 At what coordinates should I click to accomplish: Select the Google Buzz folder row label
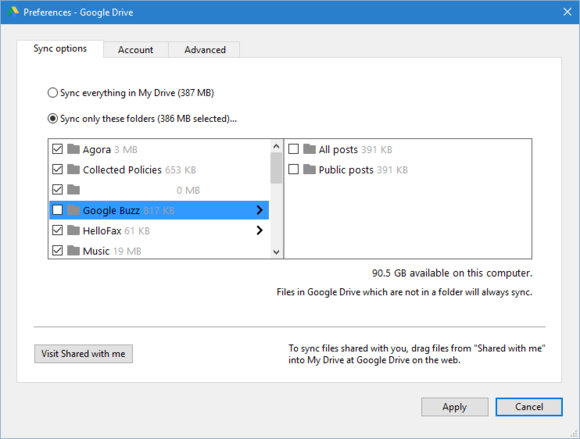click(x=111, y=210)
